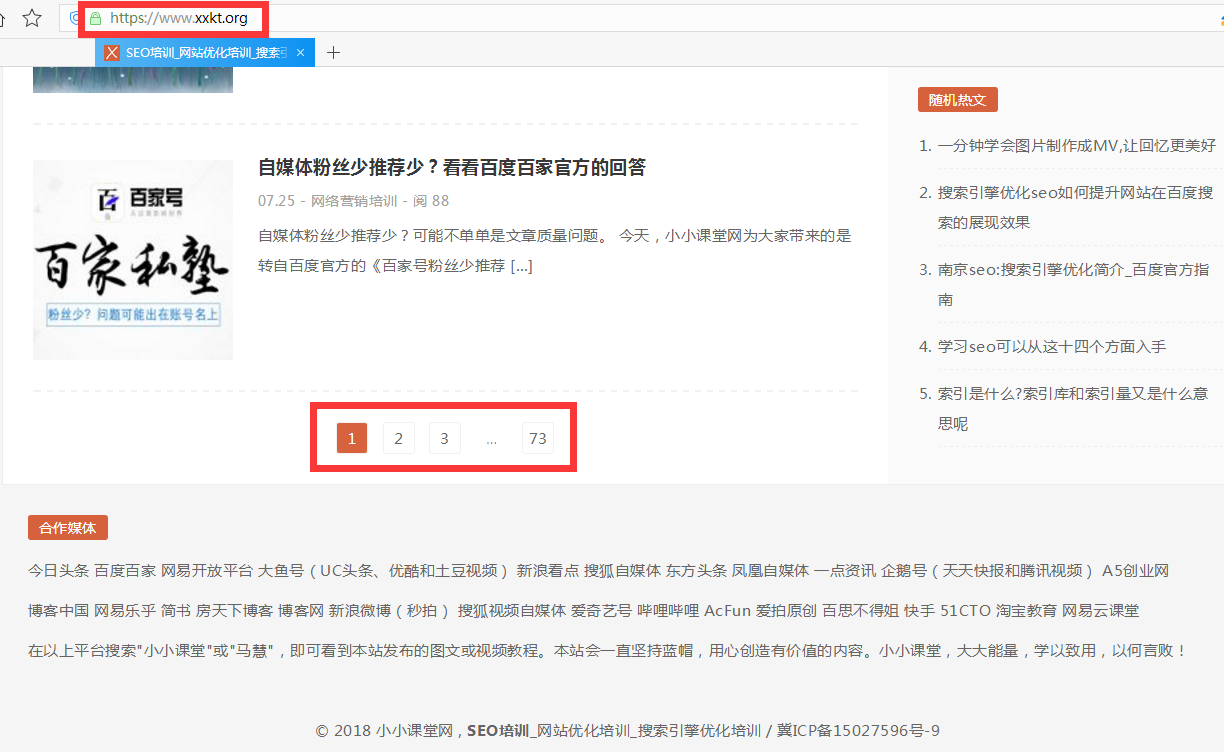
Task: Click the article date 07.25
Action: (276, 201)
